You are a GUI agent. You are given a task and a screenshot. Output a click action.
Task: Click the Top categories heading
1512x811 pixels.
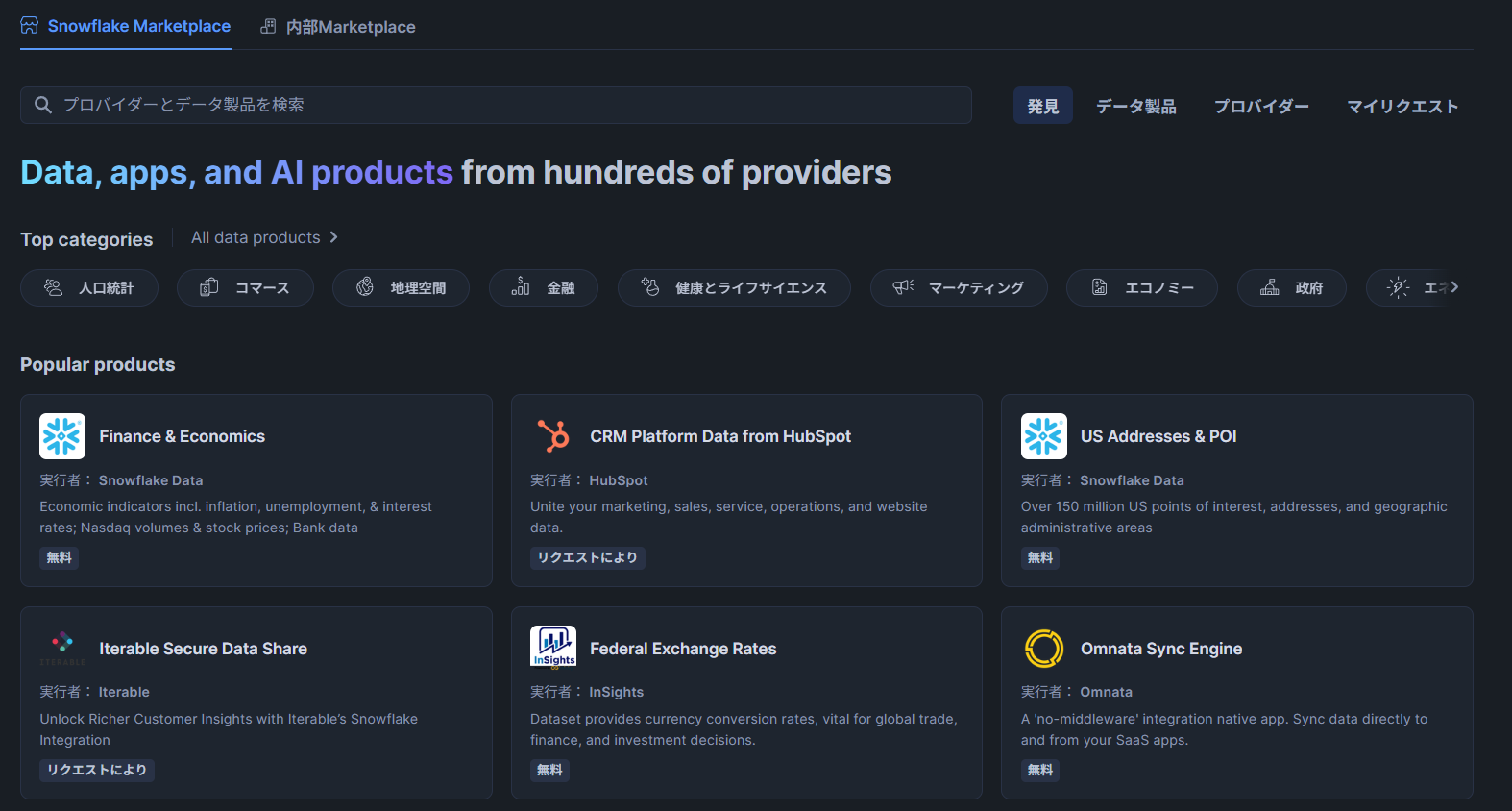pyautogui.click(x=86, y=239)
